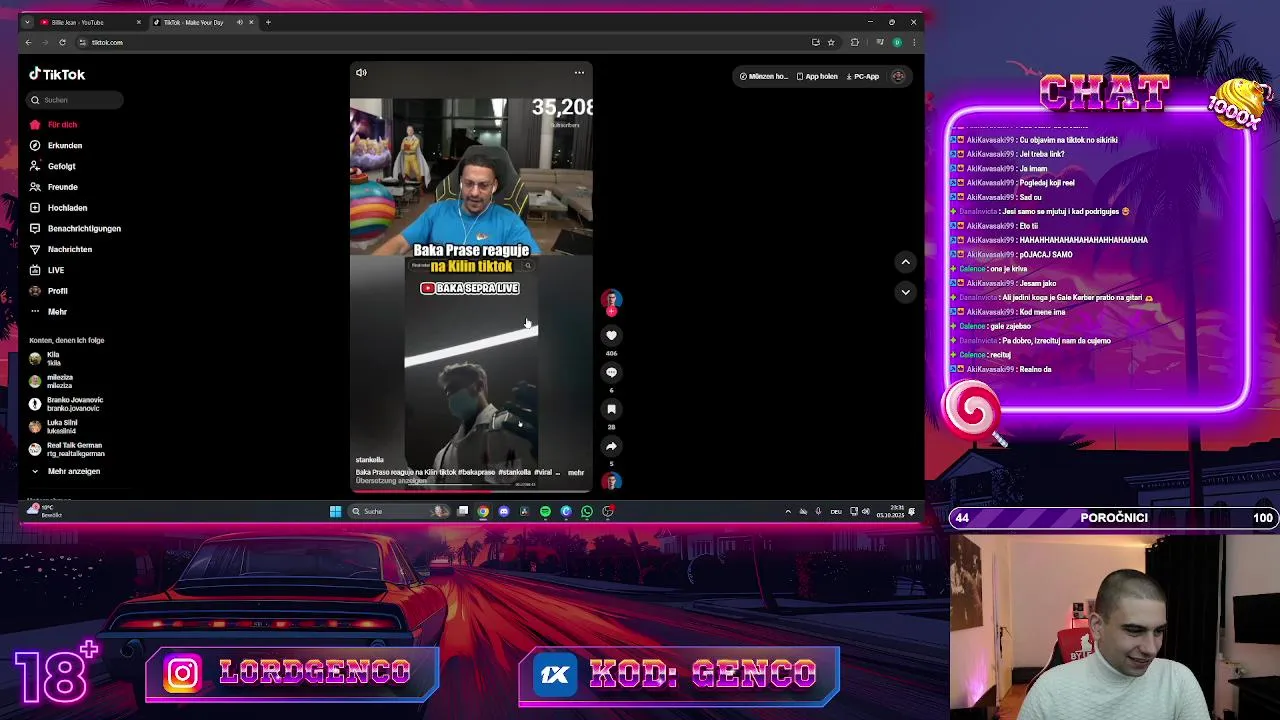Open Nachrichten in the sidebar
The image size is (1280, 720).
coord(60,249)
